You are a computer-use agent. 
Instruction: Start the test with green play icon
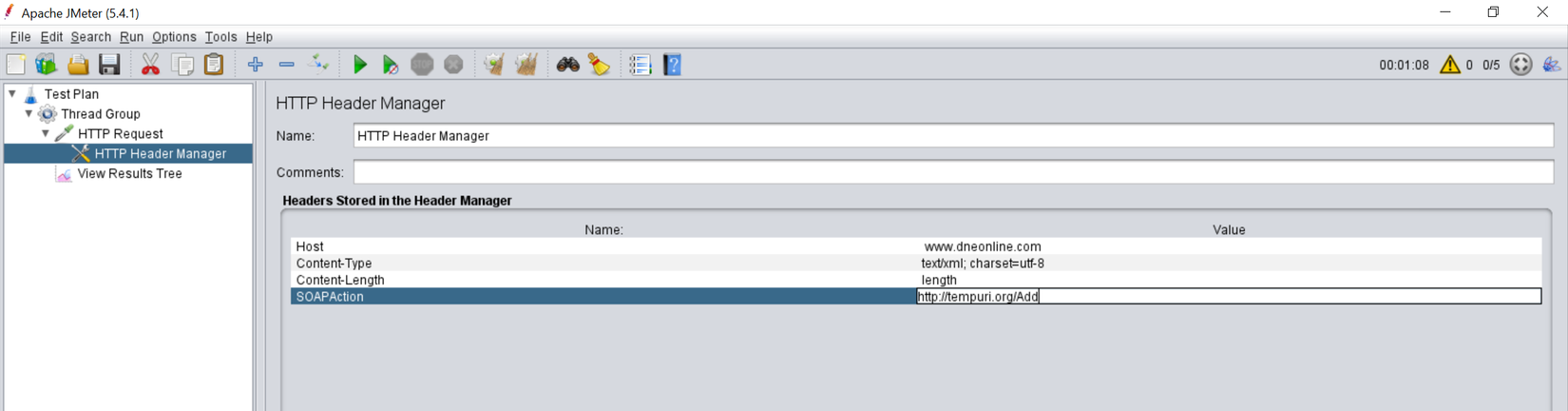(x=359, y=65)
